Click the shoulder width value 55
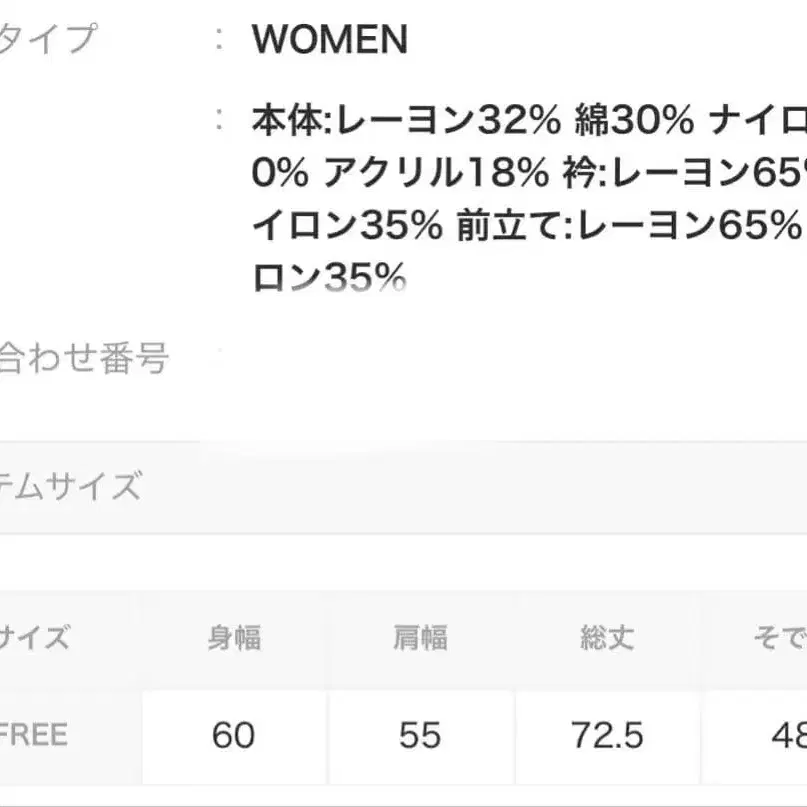Screen dimensions: 807x807 point(420,736)
